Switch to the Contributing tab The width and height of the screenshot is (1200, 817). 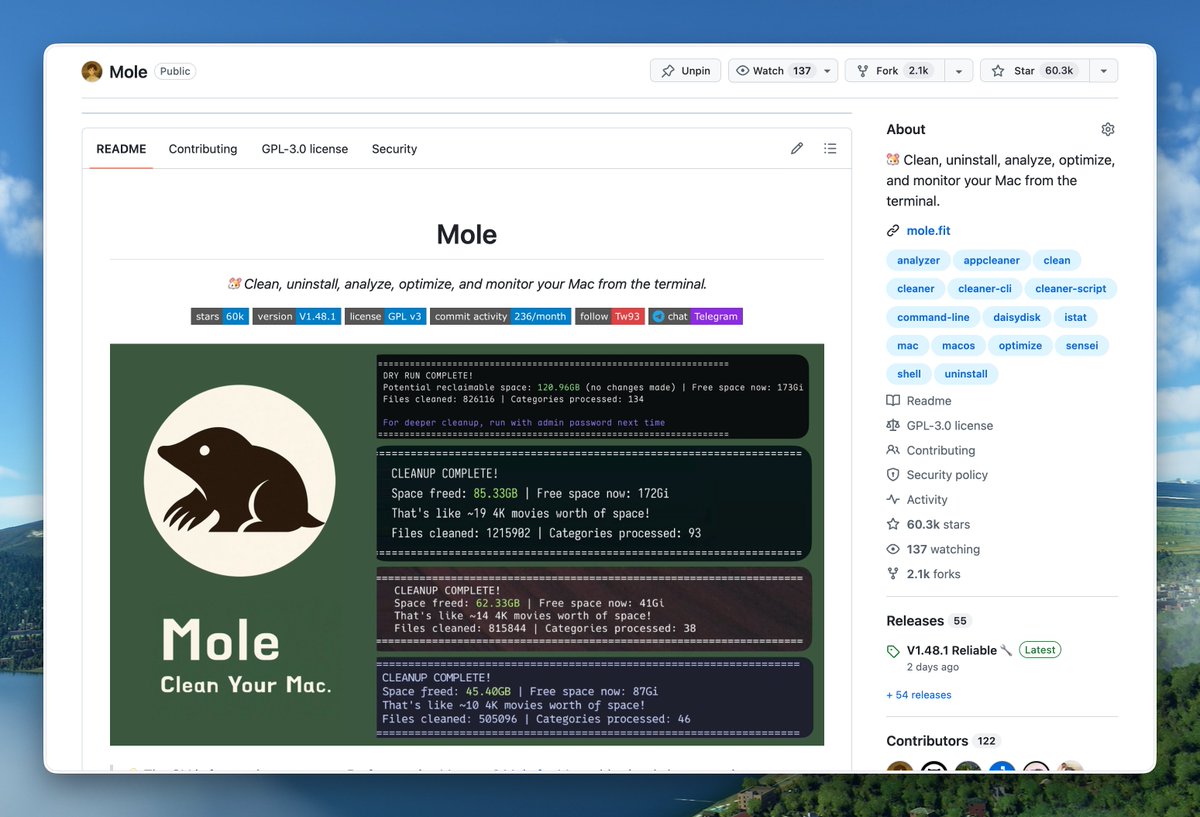pyautogui.click(x=203, y=149)
